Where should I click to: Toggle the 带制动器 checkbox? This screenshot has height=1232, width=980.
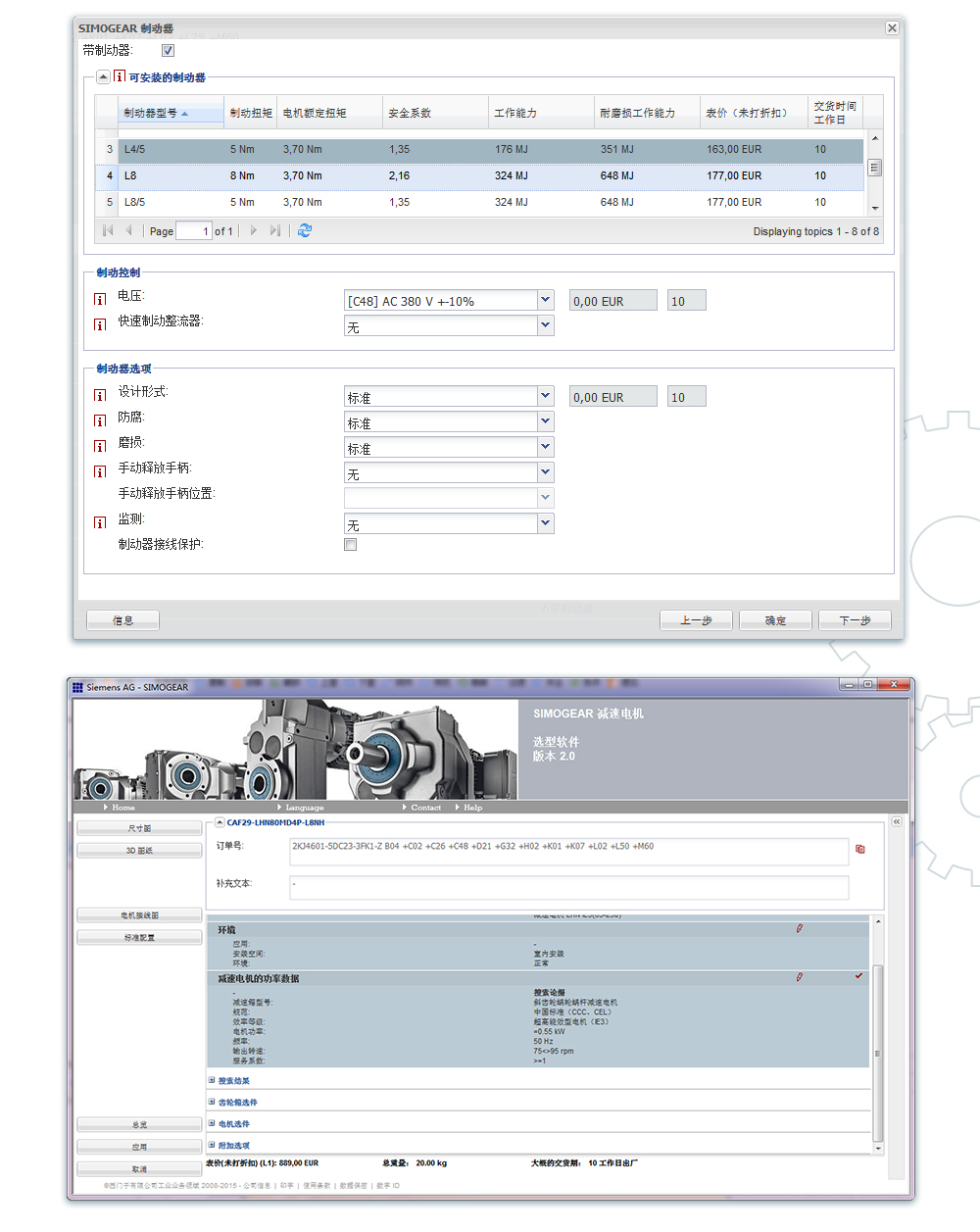[168, 51]
